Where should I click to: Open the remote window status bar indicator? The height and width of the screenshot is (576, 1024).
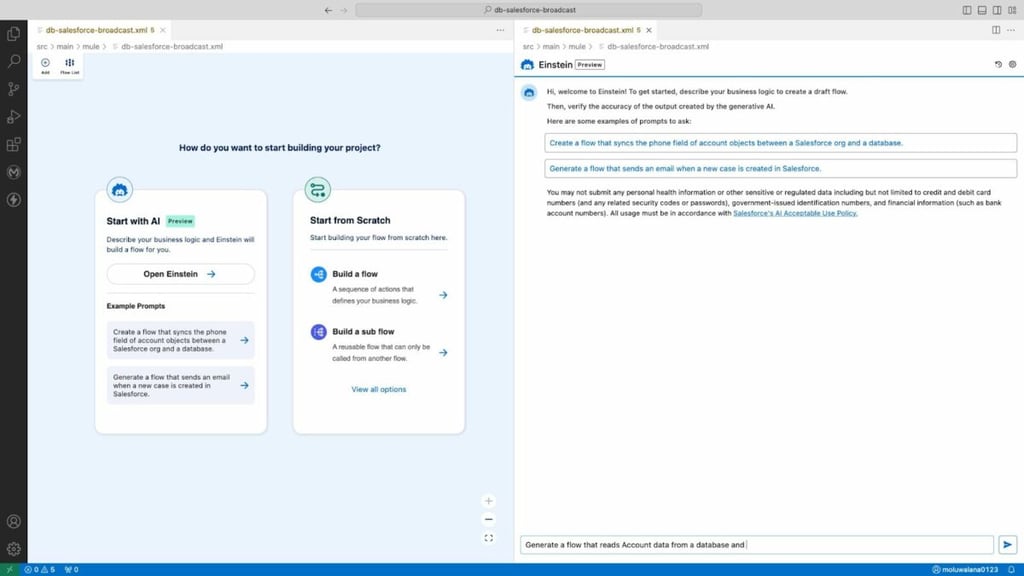(x=9, y=569)
